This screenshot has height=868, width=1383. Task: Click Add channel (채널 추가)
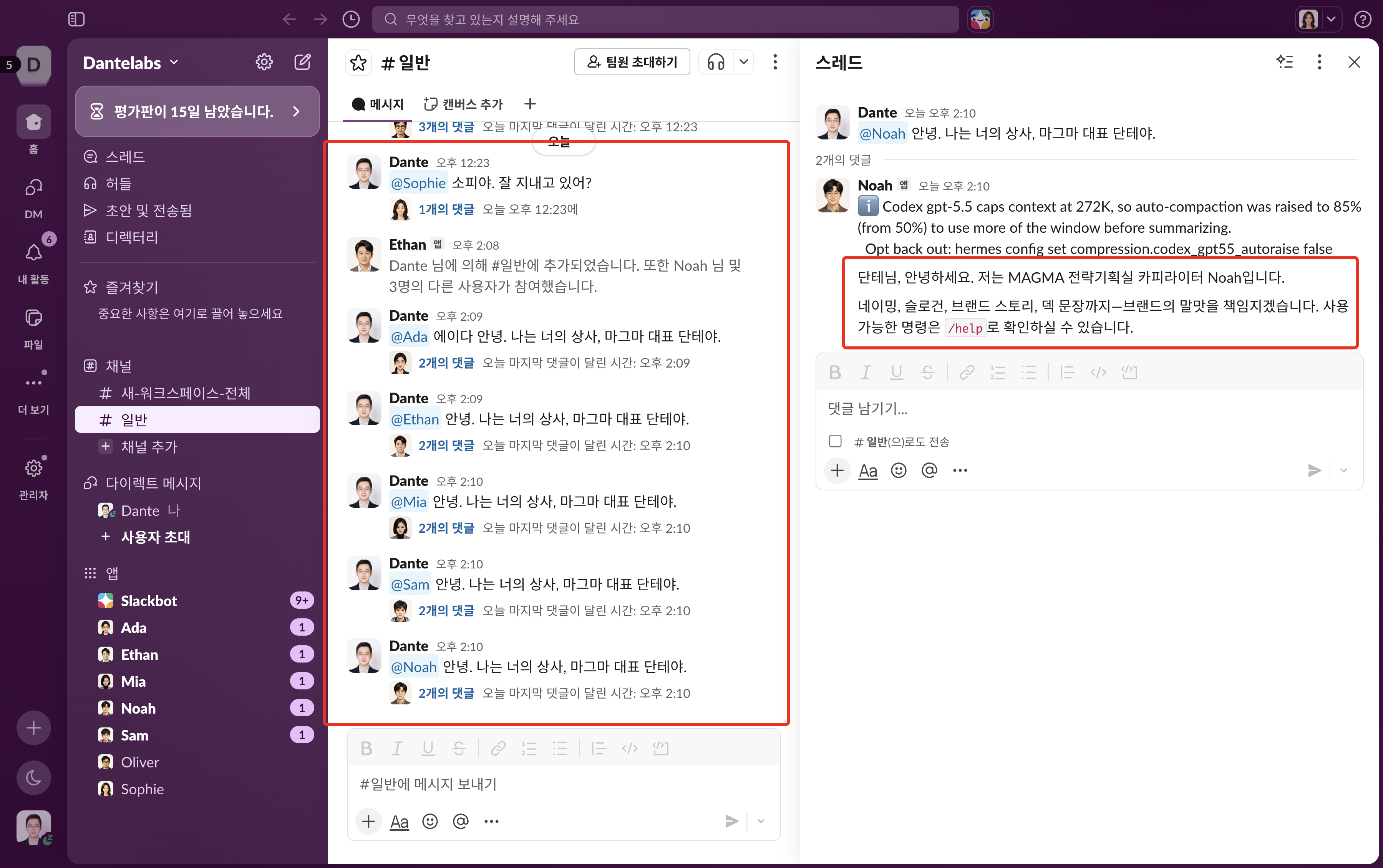[x=197, y=447]
